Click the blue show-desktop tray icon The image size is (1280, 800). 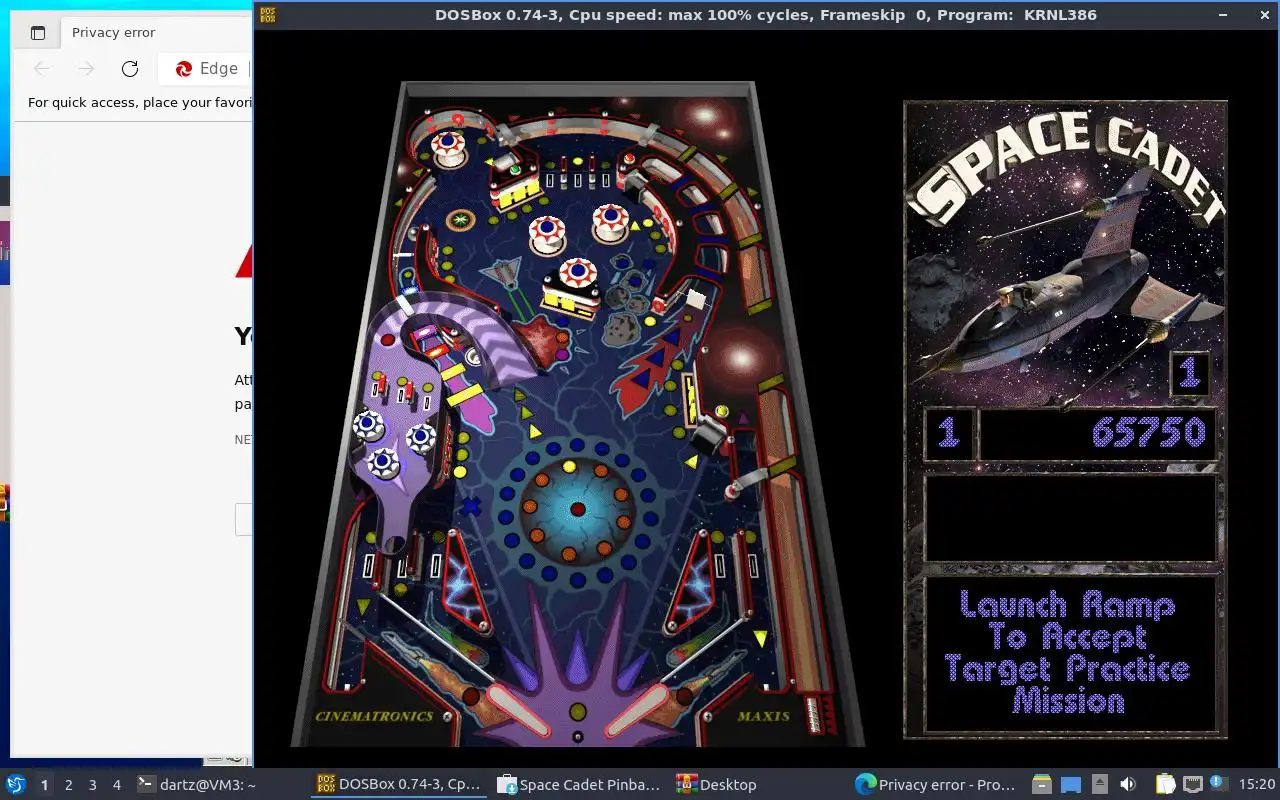click(1071, 784)
